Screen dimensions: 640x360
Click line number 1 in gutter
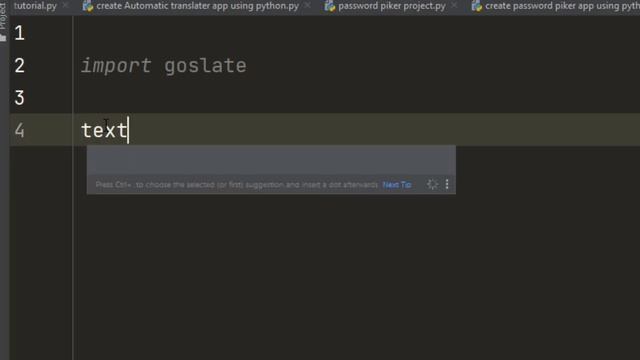coord(19,33)
